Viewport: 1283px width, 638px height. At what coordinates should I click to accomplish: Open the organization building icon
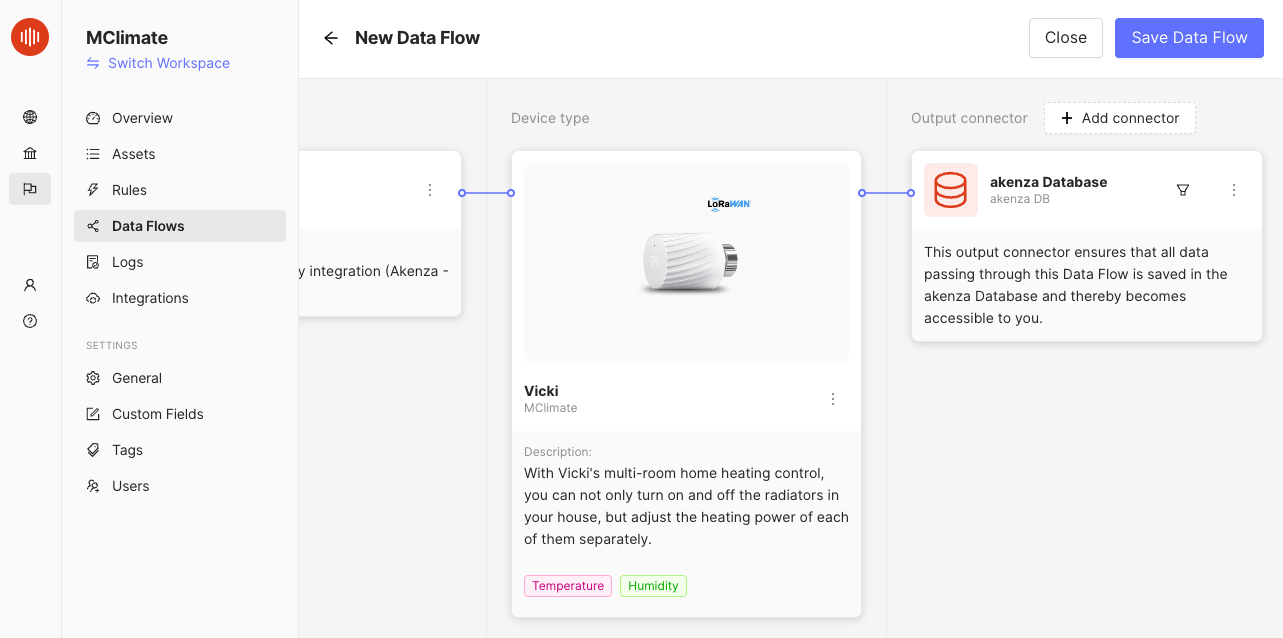(30, 153)
